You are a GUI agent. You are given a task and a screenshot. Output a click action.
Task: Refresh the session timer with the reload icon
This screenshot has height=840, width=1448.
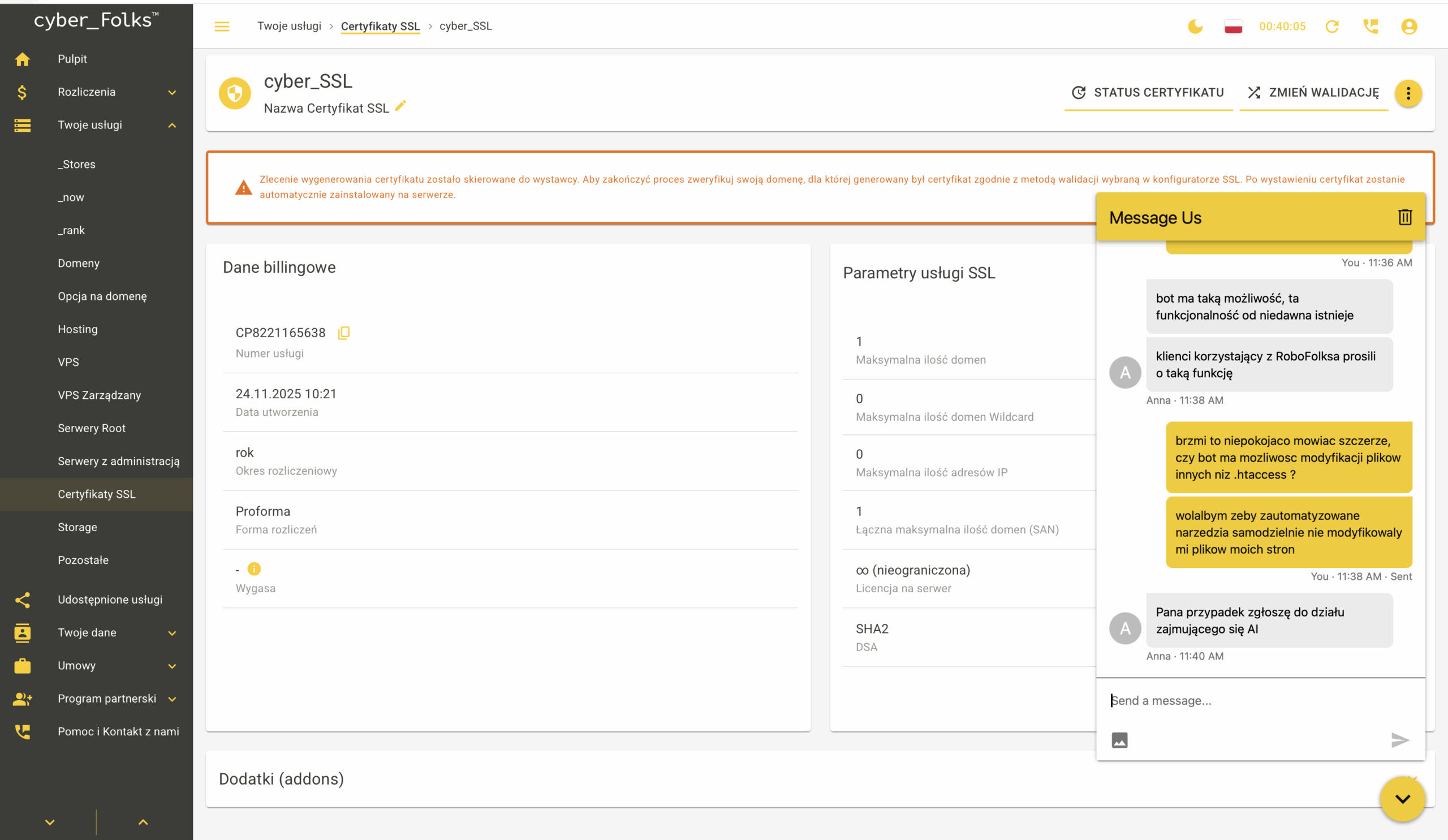(1332, 27)
